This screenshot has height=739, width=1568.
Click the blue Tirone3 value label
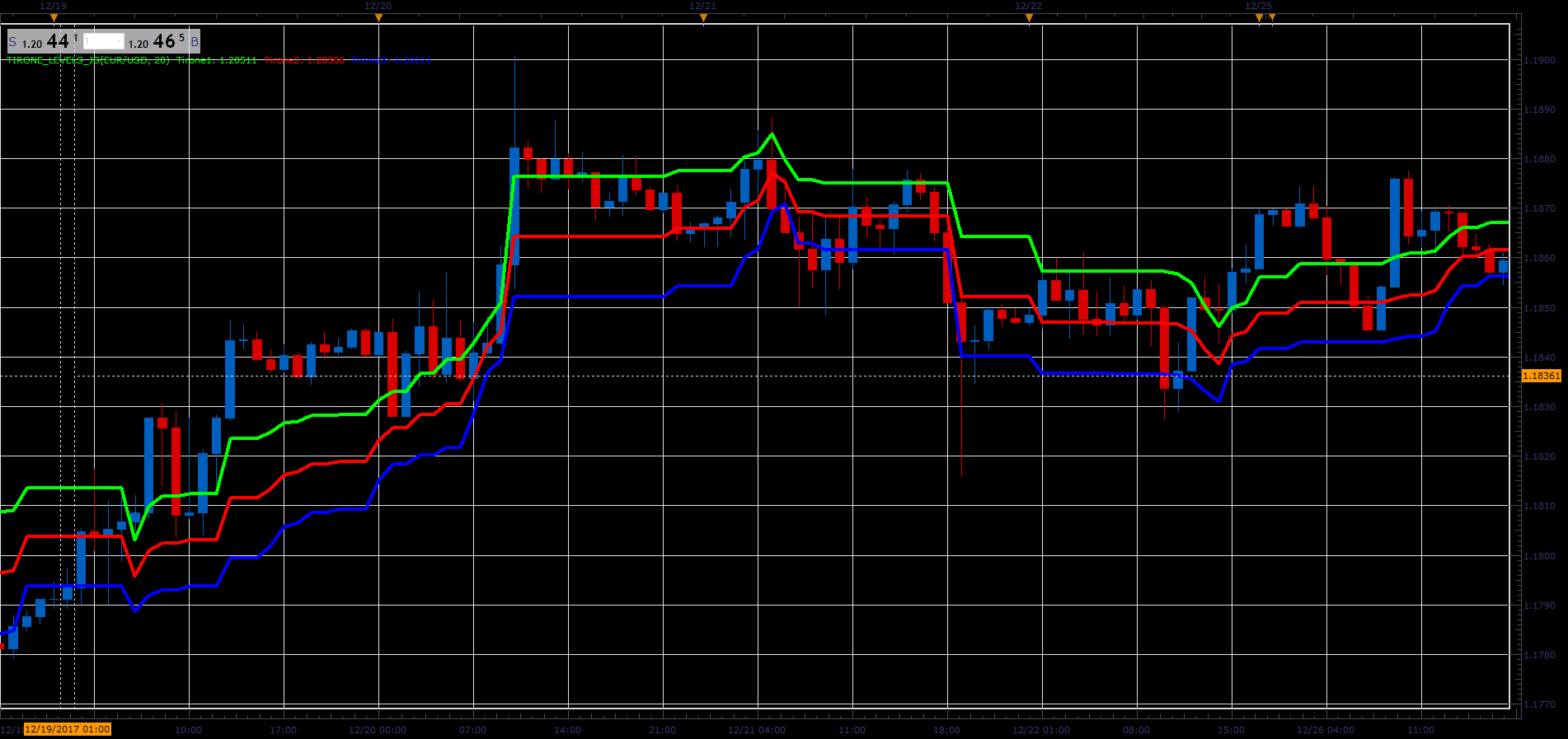[392, 60]
